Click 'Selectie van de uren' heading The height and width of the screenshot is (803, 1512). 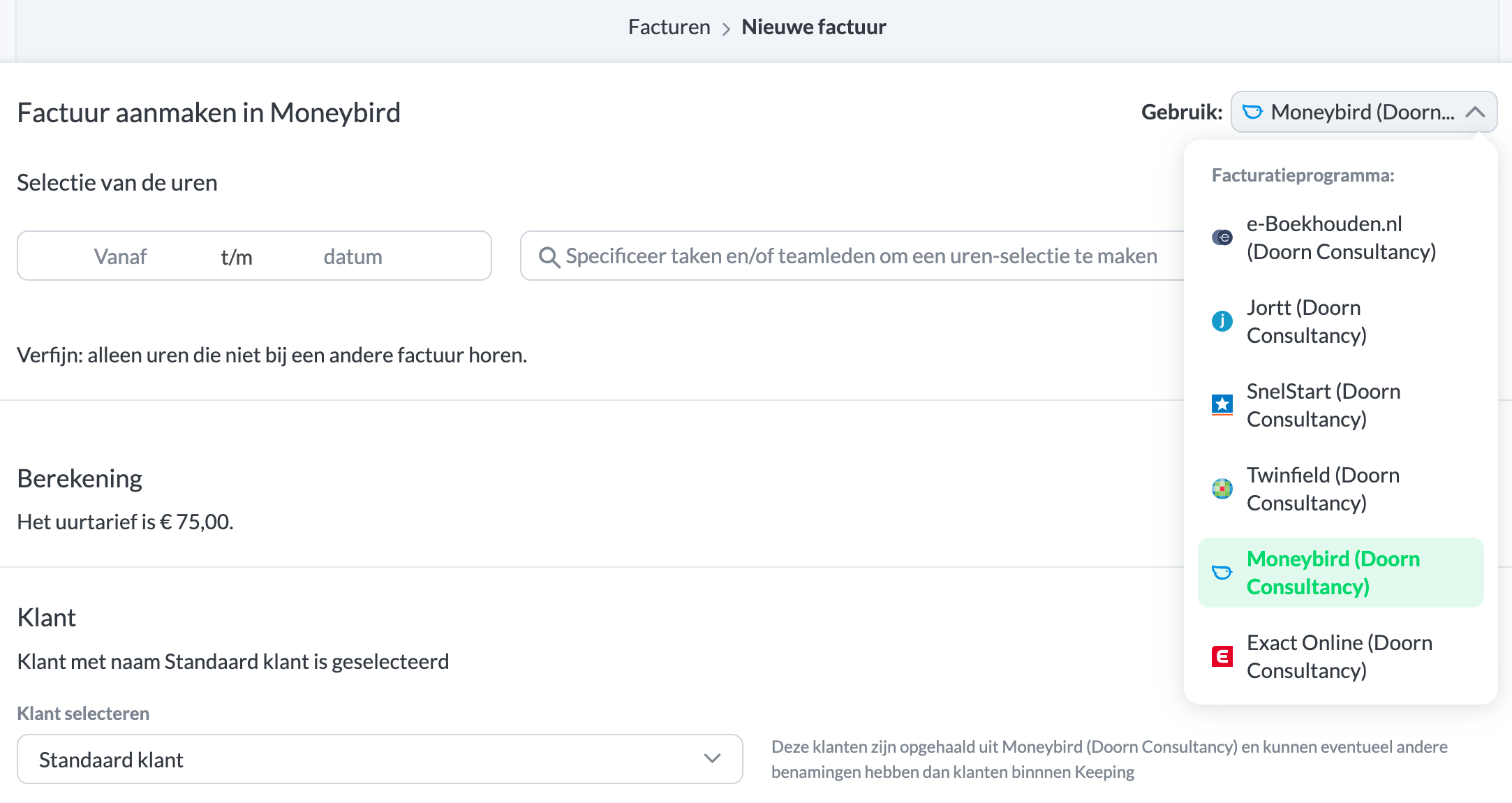coord(117,182)
